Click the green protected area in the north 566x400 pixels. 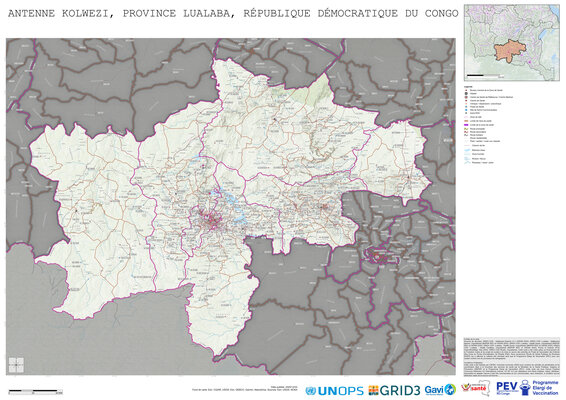coord(311,93)
